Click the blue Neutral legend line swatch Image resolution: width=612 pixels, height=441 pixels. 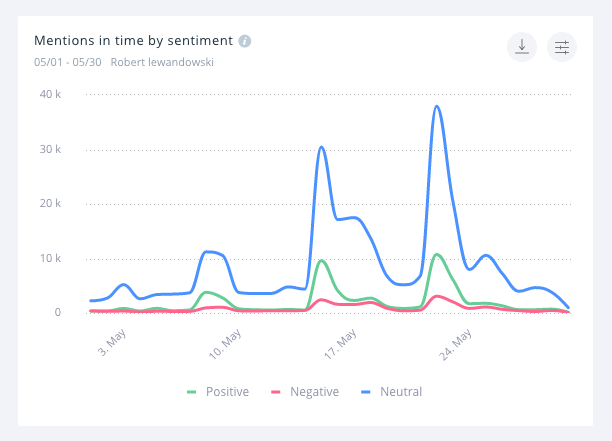365,392
